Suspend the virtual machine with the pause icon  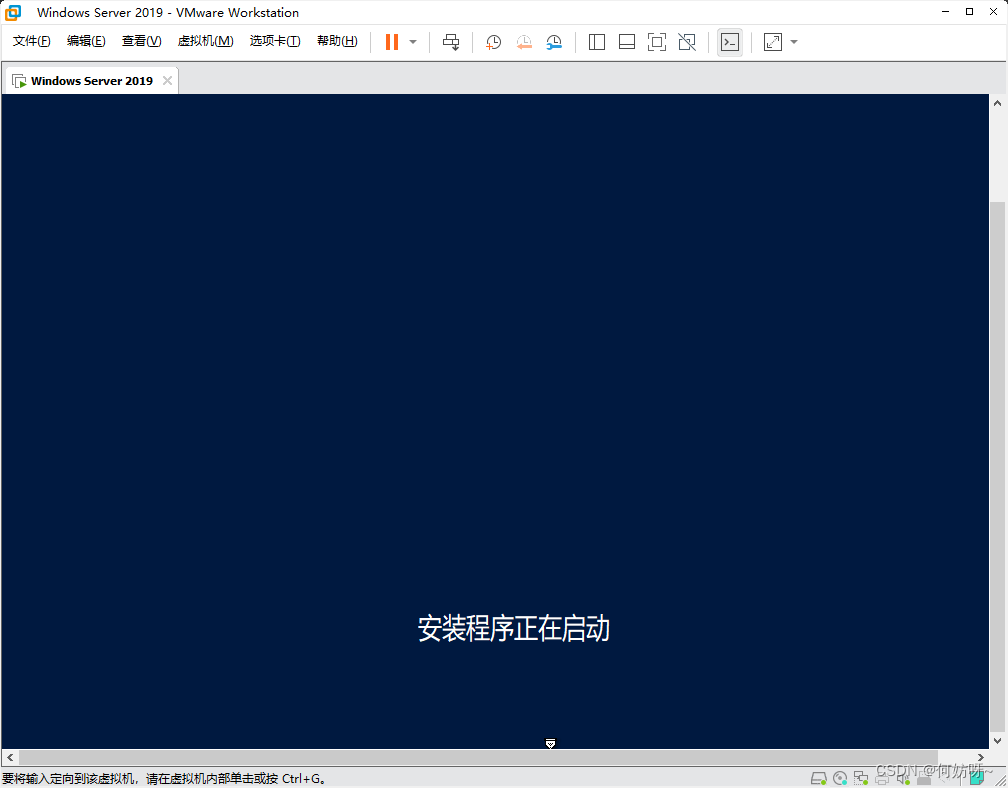392,42
